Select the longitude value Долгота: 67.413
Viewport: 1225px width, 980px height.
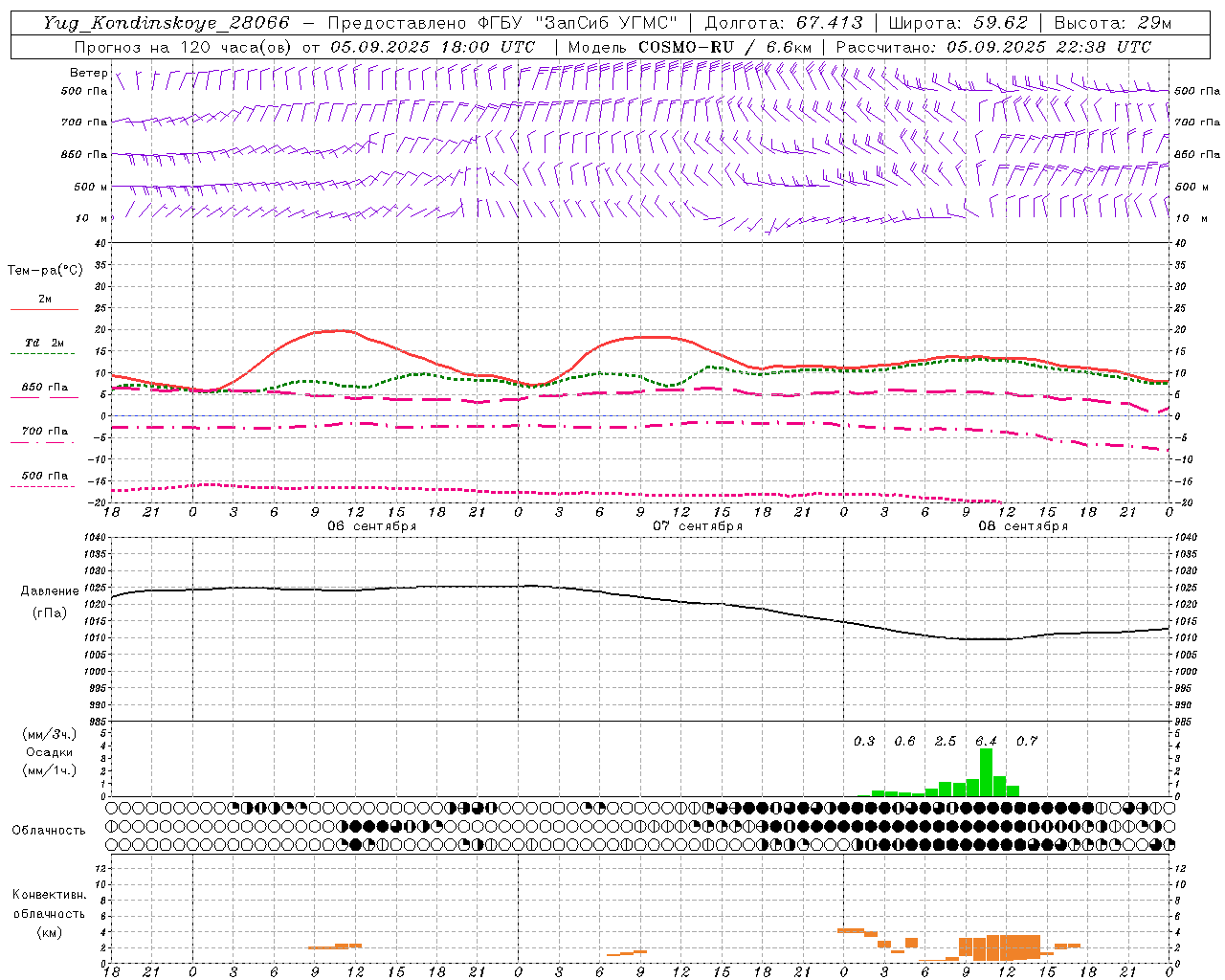[783, 23]
